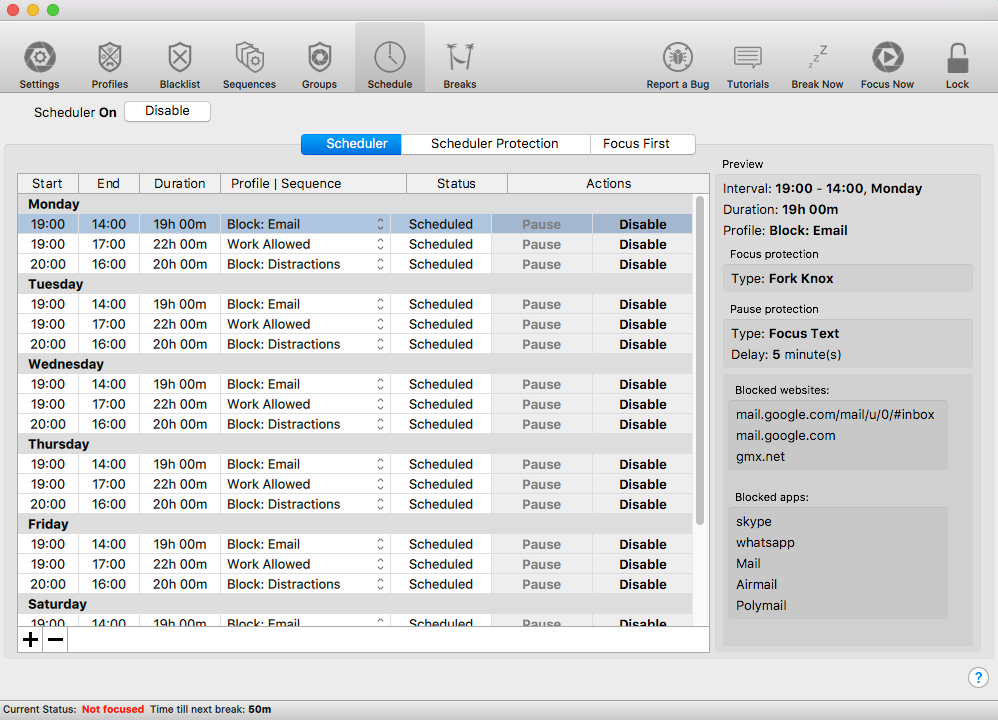Open the Sequences toolbar icon
This screenshot has width=998, height=720.
tap(250, 57)
